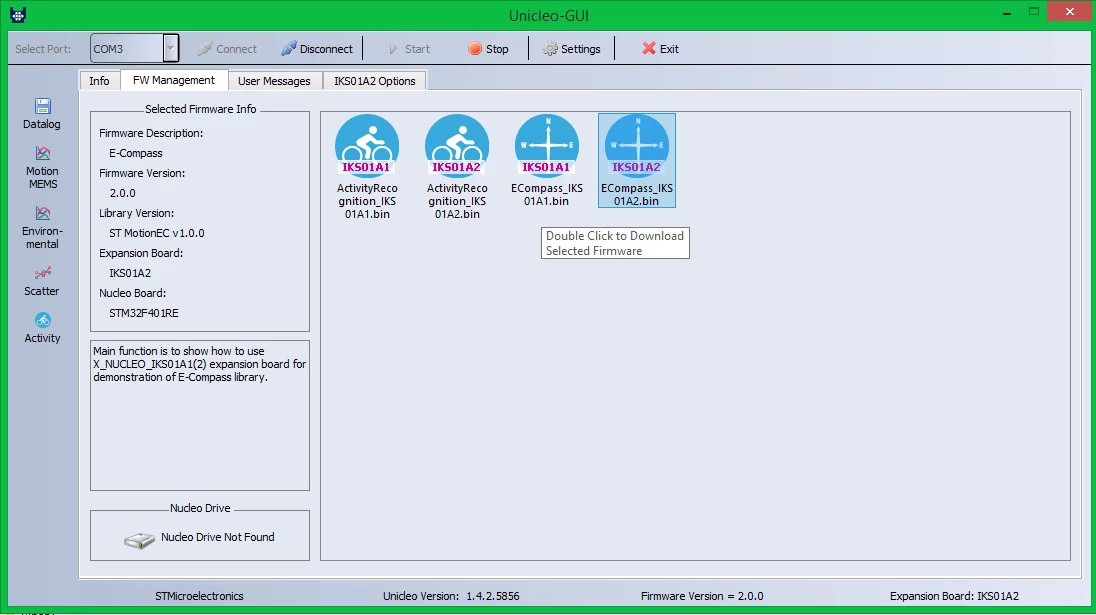This screenshot has height=615, width=1096.
Task: Select ECompass_IKS01A2.bin firmware icon
Action: (637, 161)
